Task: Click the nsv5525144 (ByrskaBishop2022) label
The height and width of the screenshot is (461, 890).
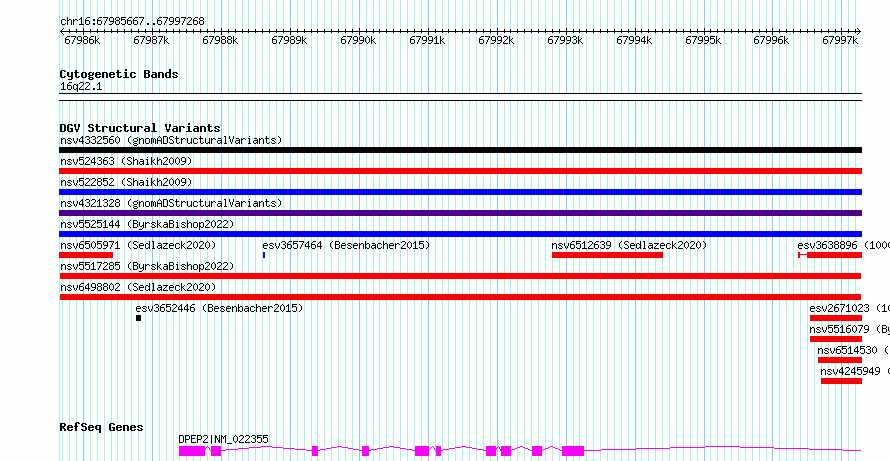Action: click(146, 224)
